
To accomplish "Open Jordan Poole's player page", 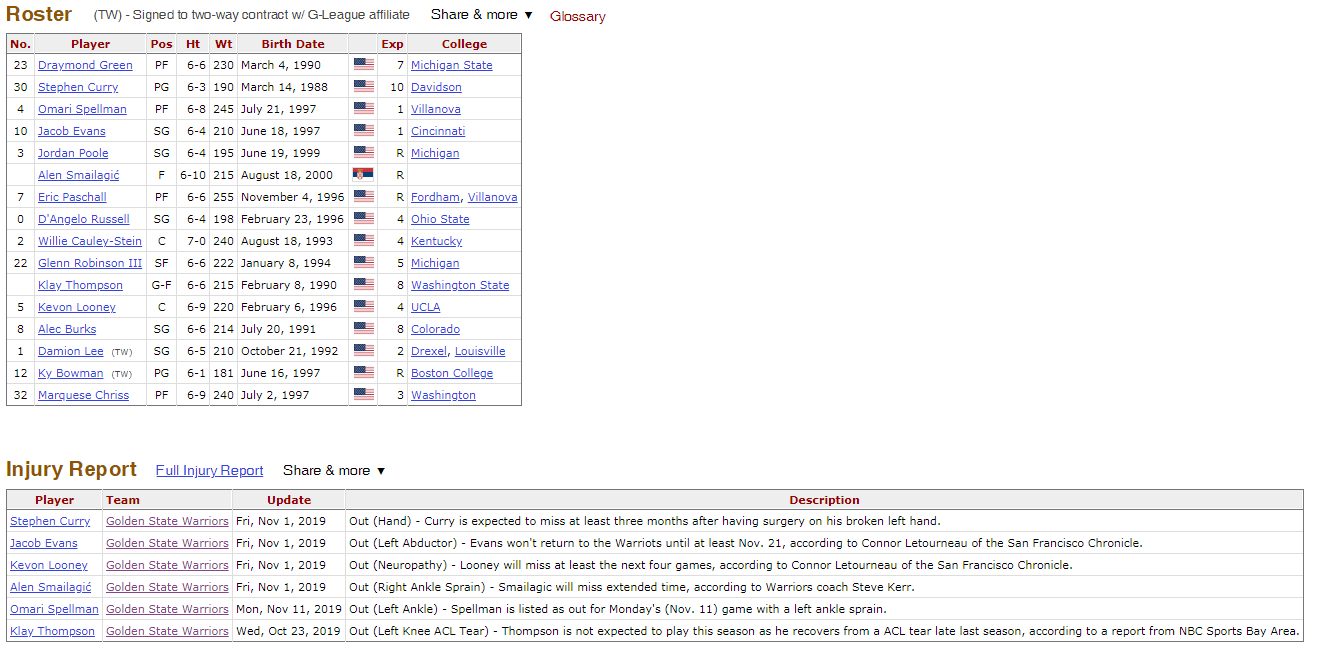I will pos(73,153).
